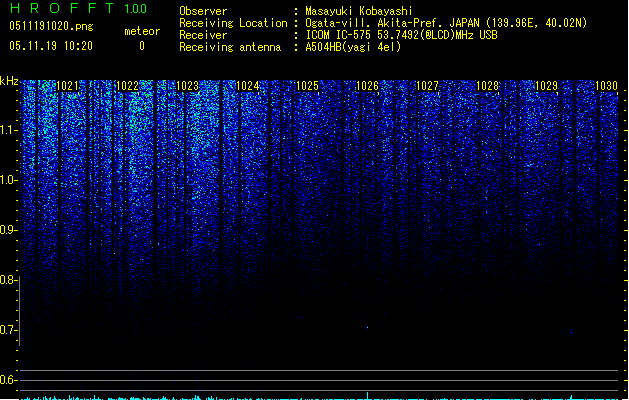Click the 0.9 frequency axis label
The image size is (629, 400).
(9, 230)
